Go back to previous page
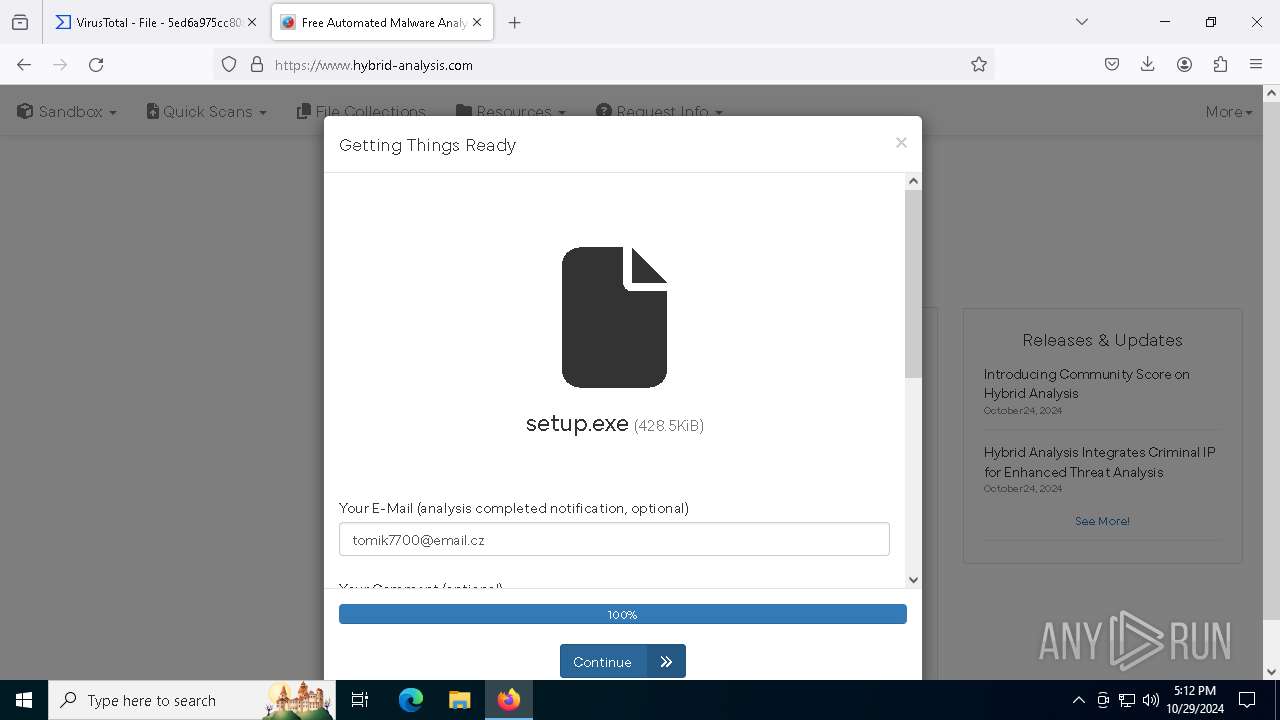This screenshot has height=720, width=1280. (24, 64)
